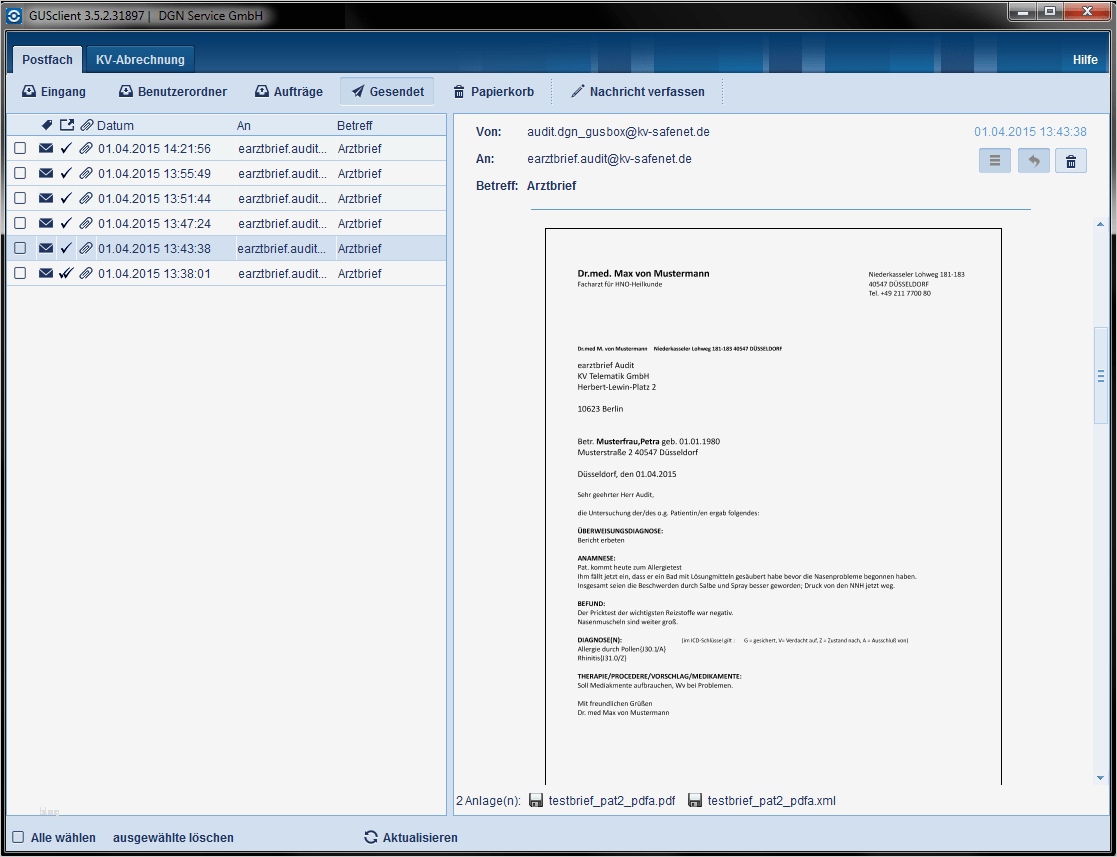The width and height of the screenshot is (1117, 857).
Task: Open the Papierkorb trash folder
Action: point(493,92)
